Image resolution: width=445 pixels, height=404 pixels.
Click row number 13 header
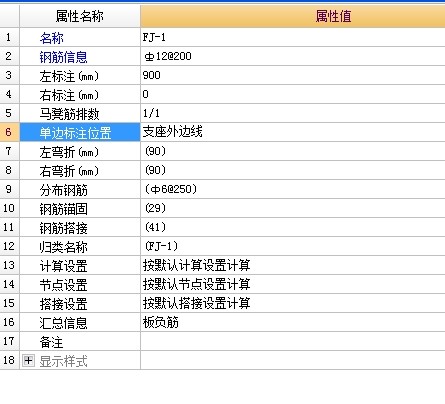pos(9,265)
